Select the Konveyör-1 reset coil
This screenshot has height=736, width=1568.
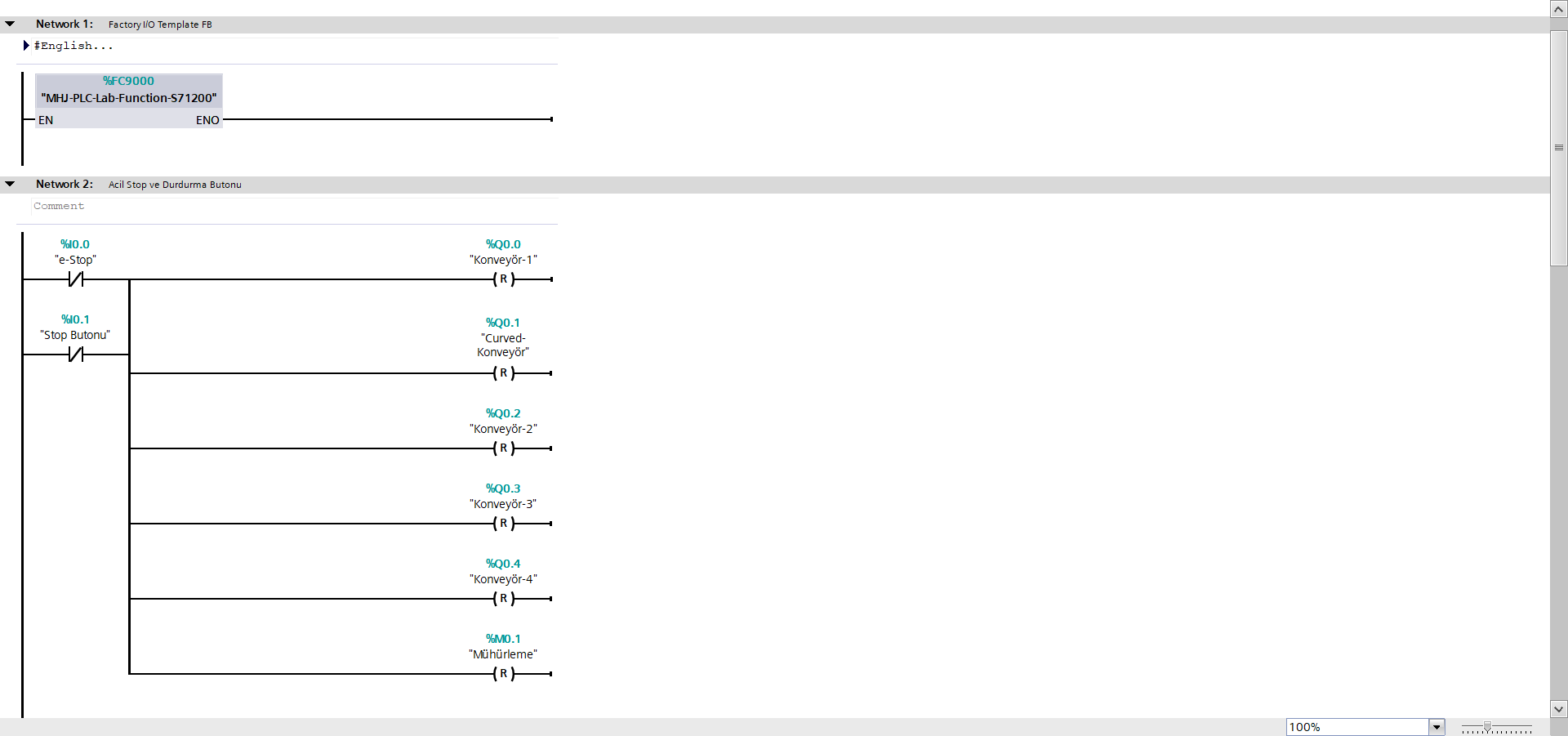tap(504, 279)
